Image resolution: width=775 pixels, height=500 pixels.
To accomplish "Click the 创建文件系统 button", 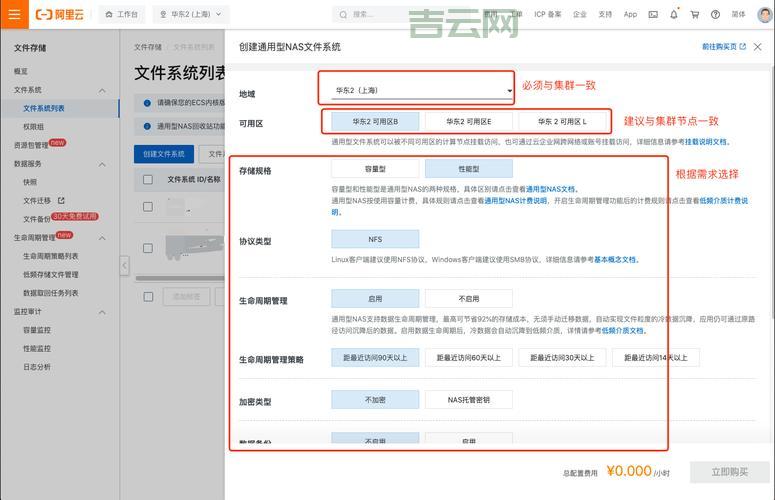I will pyautogui.click(x=164, y=154).
